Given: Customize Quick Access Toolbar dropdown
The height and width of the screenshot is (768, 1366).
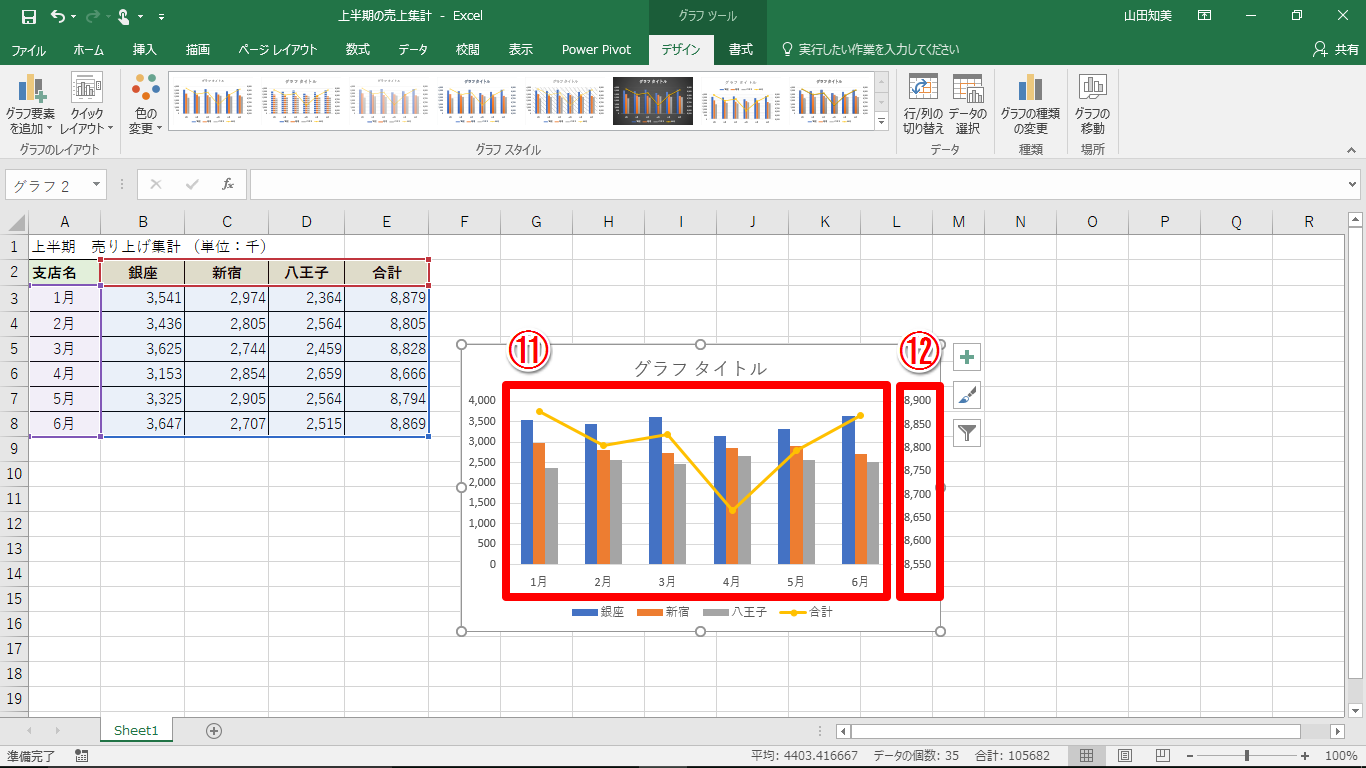Looking at the screenshot, I should pos(162,16).
